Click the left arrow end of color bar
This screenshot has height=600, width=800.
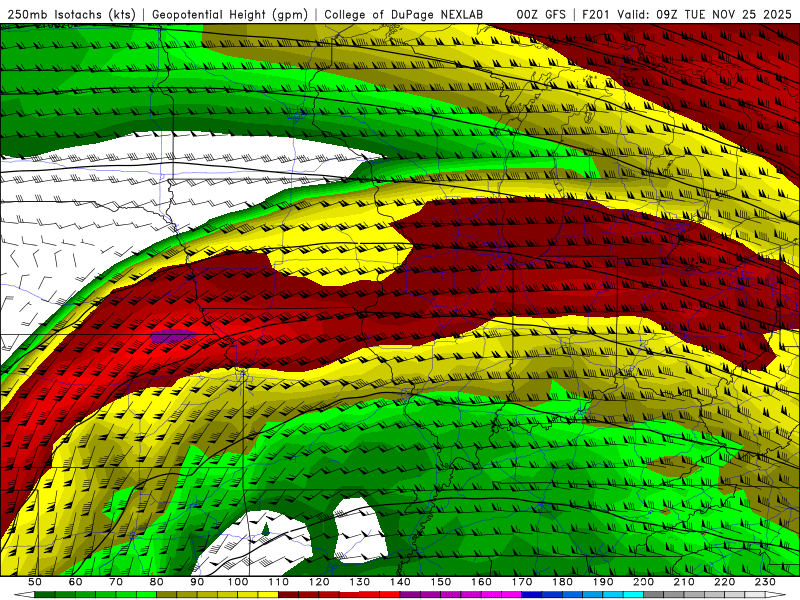click(24, 595)
